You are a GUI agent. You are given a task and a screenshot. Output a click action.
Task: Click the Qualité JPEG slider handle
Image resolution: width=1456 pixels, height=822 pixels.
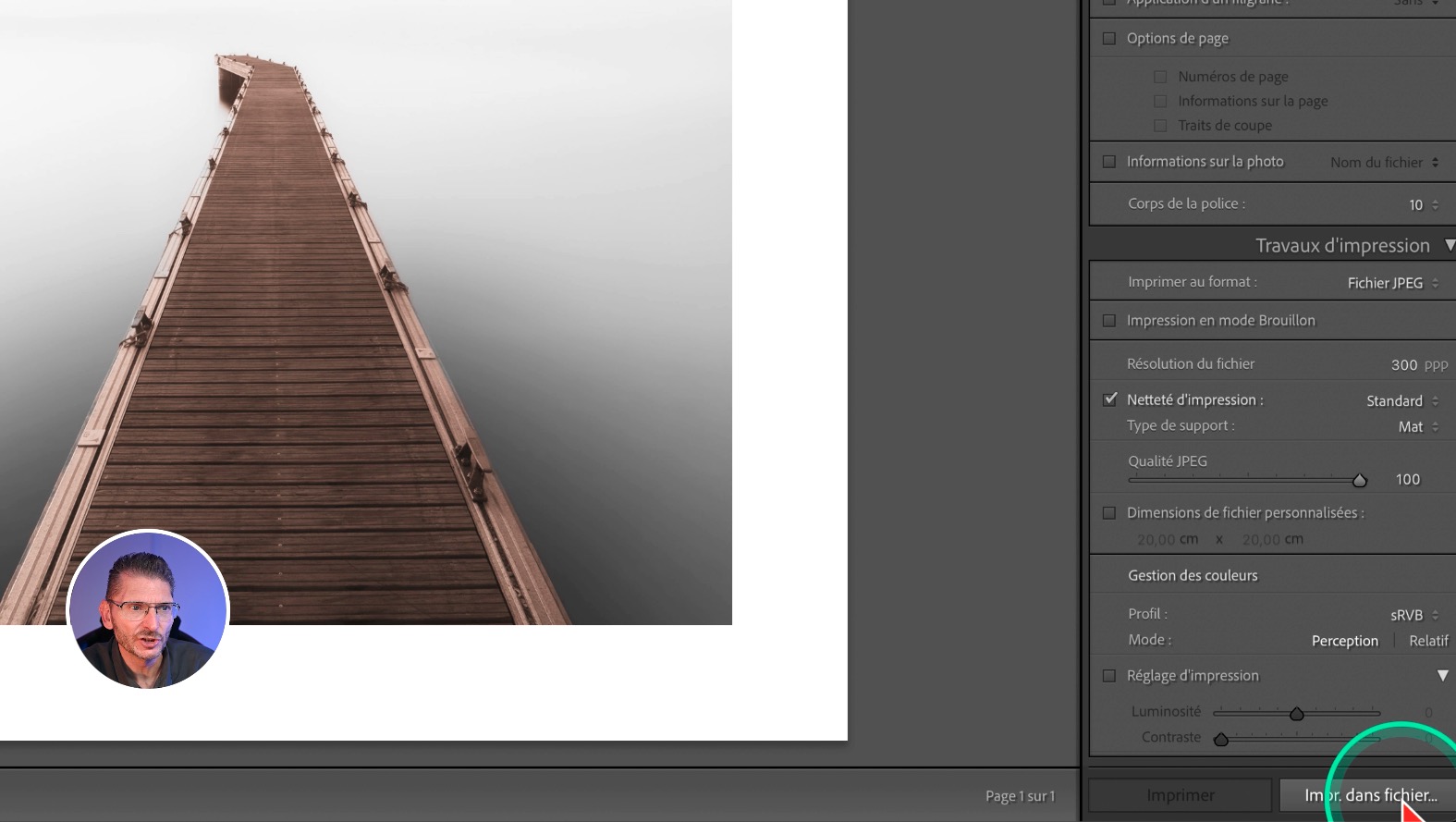pyautogui.click(x=1359, y=480)
